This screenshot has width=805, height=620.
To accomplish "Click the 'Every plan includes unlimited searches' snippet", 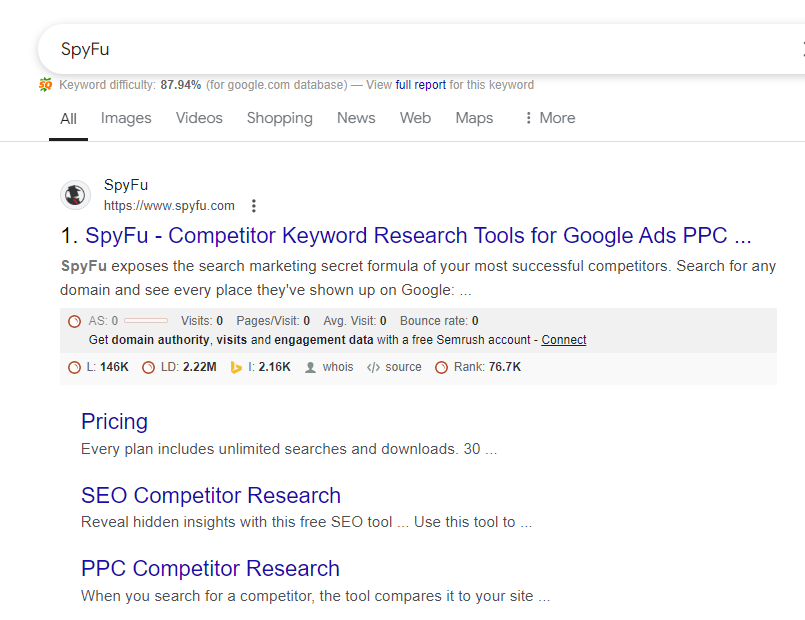I will (289, 449).
